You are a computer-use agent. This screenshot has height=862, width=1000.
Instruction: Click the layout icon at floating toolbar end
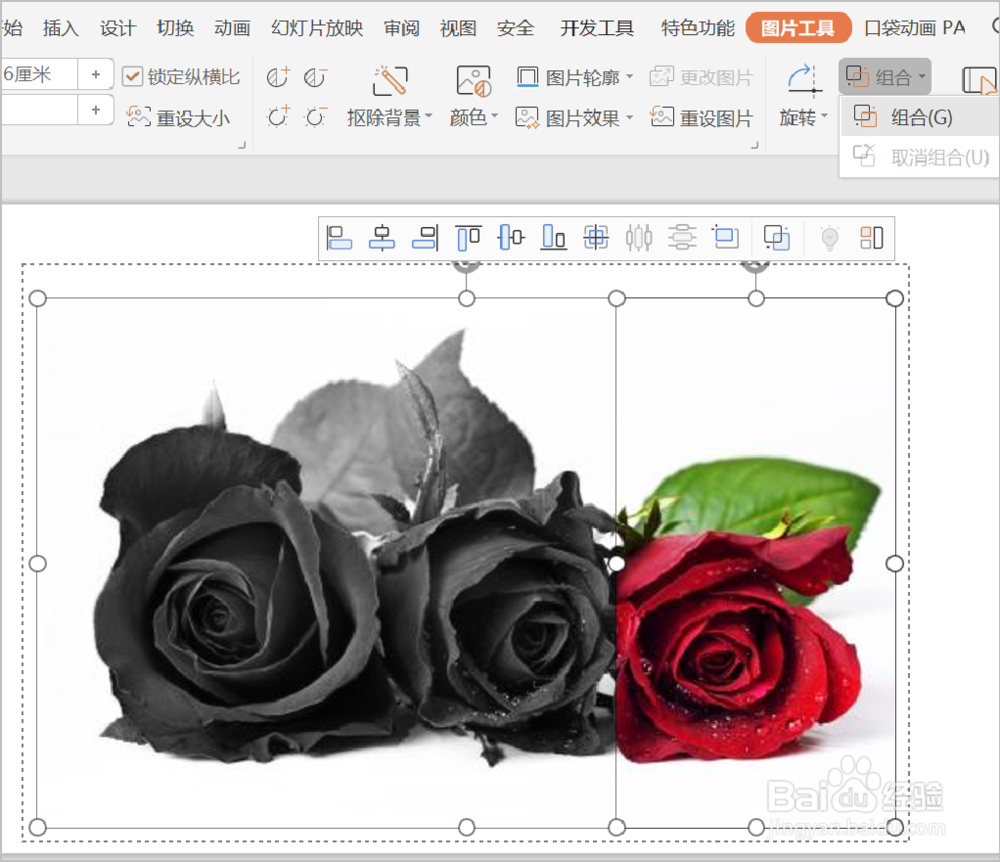click(872, 238)
